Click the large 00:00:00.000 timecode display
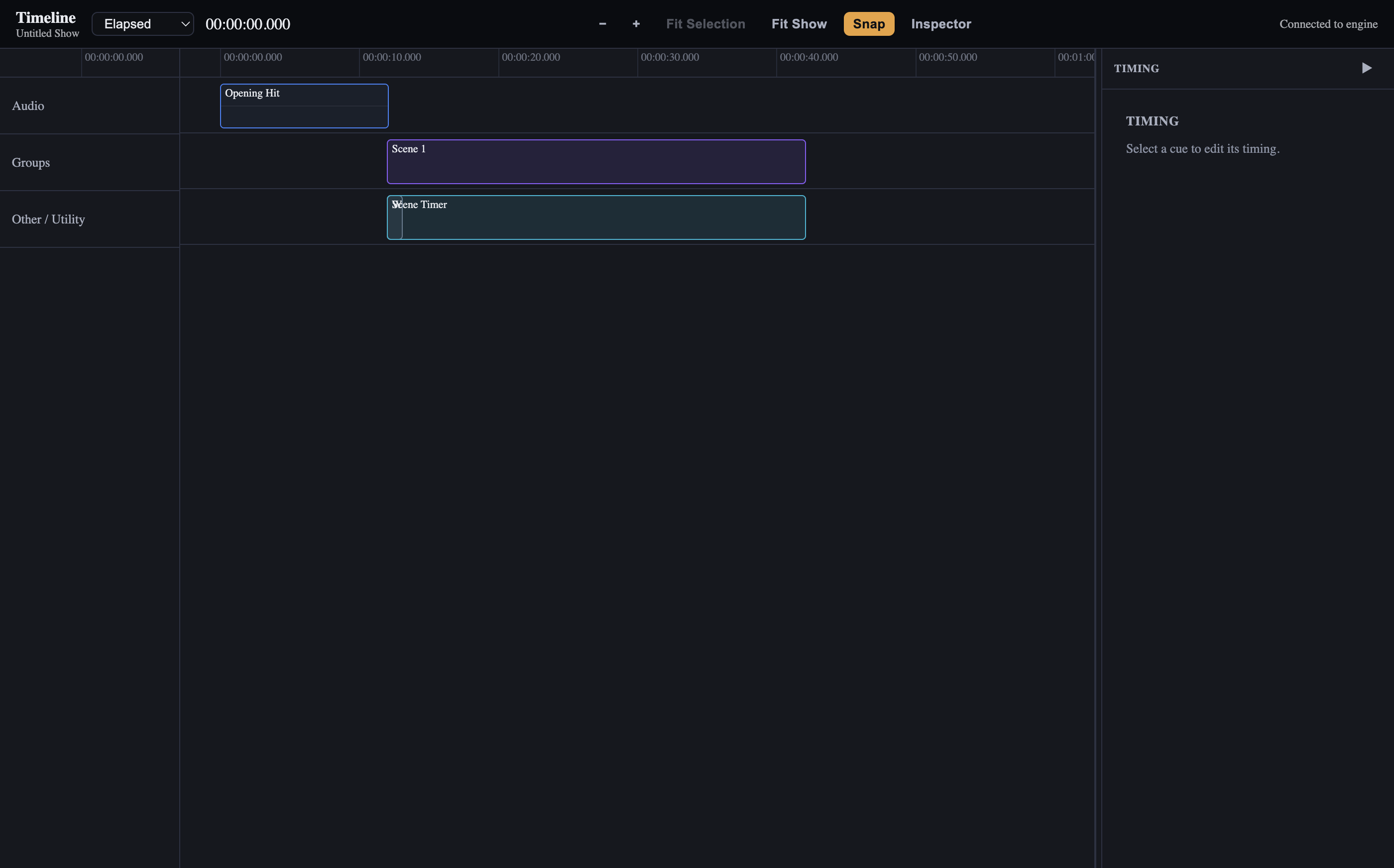Viewport: 1394px width, 868px height. [x=247, y=24]
